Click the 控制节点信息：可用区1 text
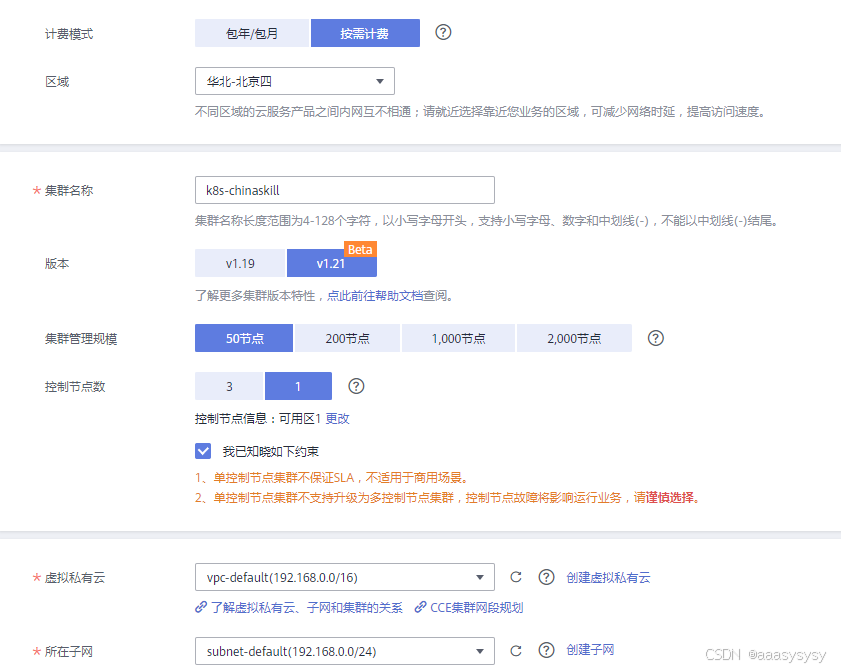This screenshot has width=841, height=670. point(257,418)
